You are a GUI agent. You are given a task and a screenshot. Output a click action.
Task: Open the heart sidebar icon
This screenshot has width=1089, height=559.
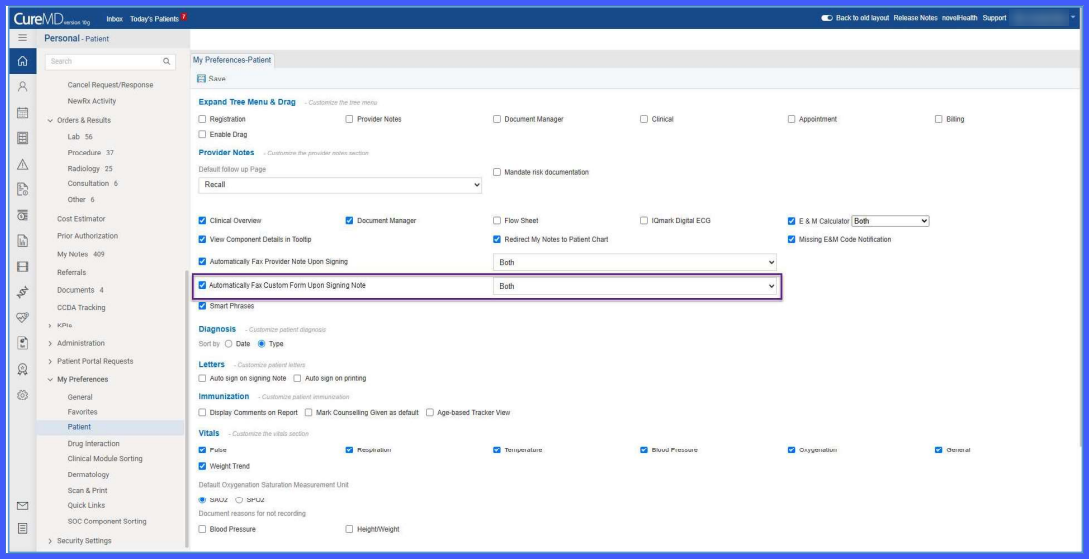tap(22, 318)
